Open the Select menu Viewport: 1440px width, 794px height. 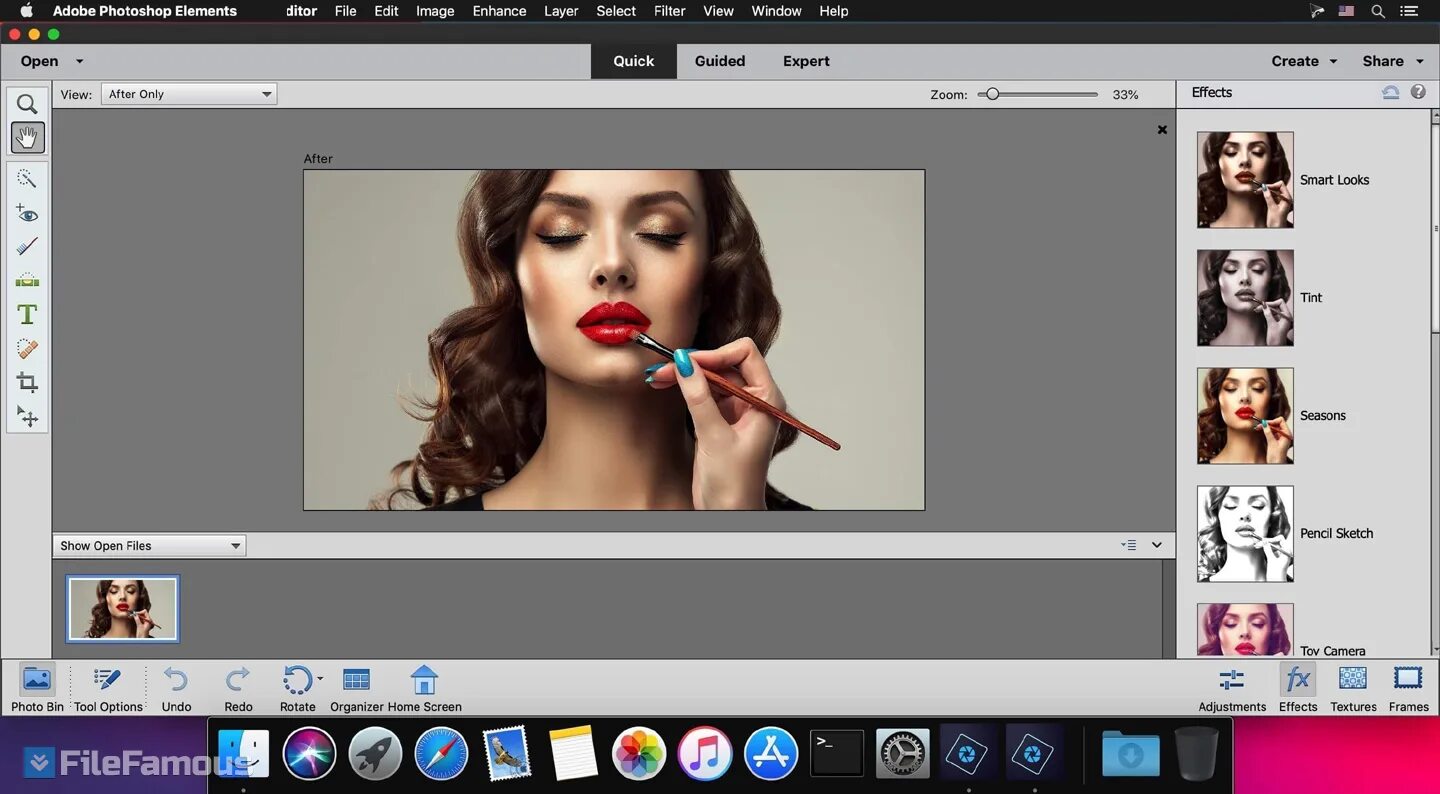[616, 11]
